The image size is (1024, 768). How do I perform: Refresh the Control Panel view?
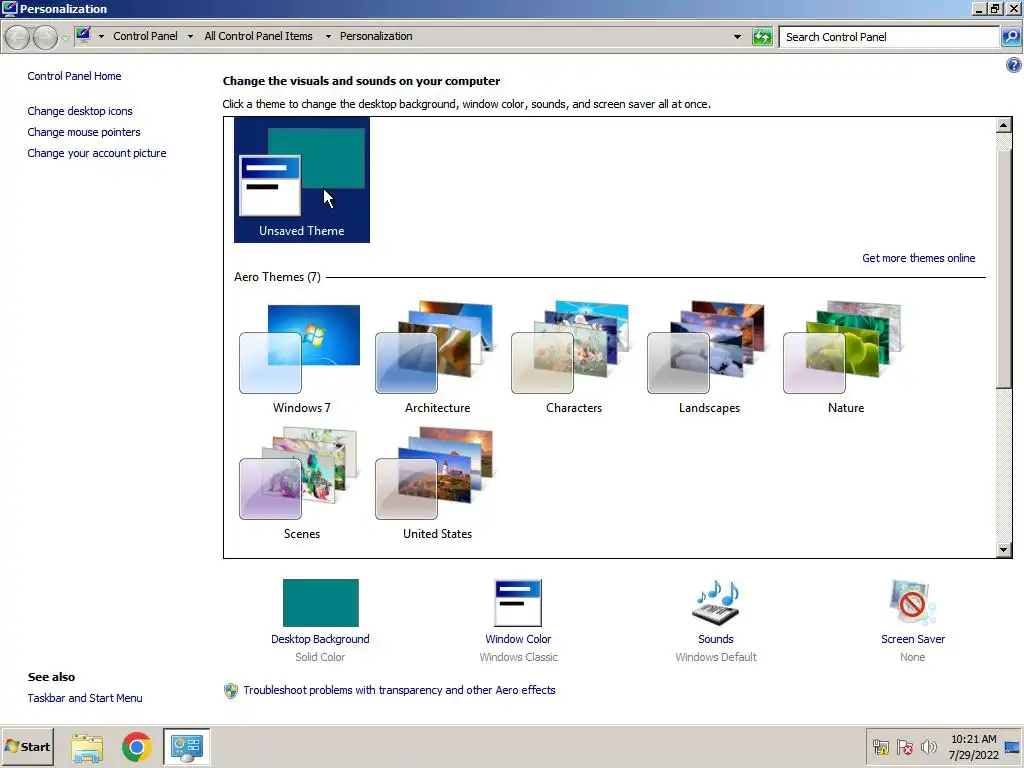(x=762, y=37)
